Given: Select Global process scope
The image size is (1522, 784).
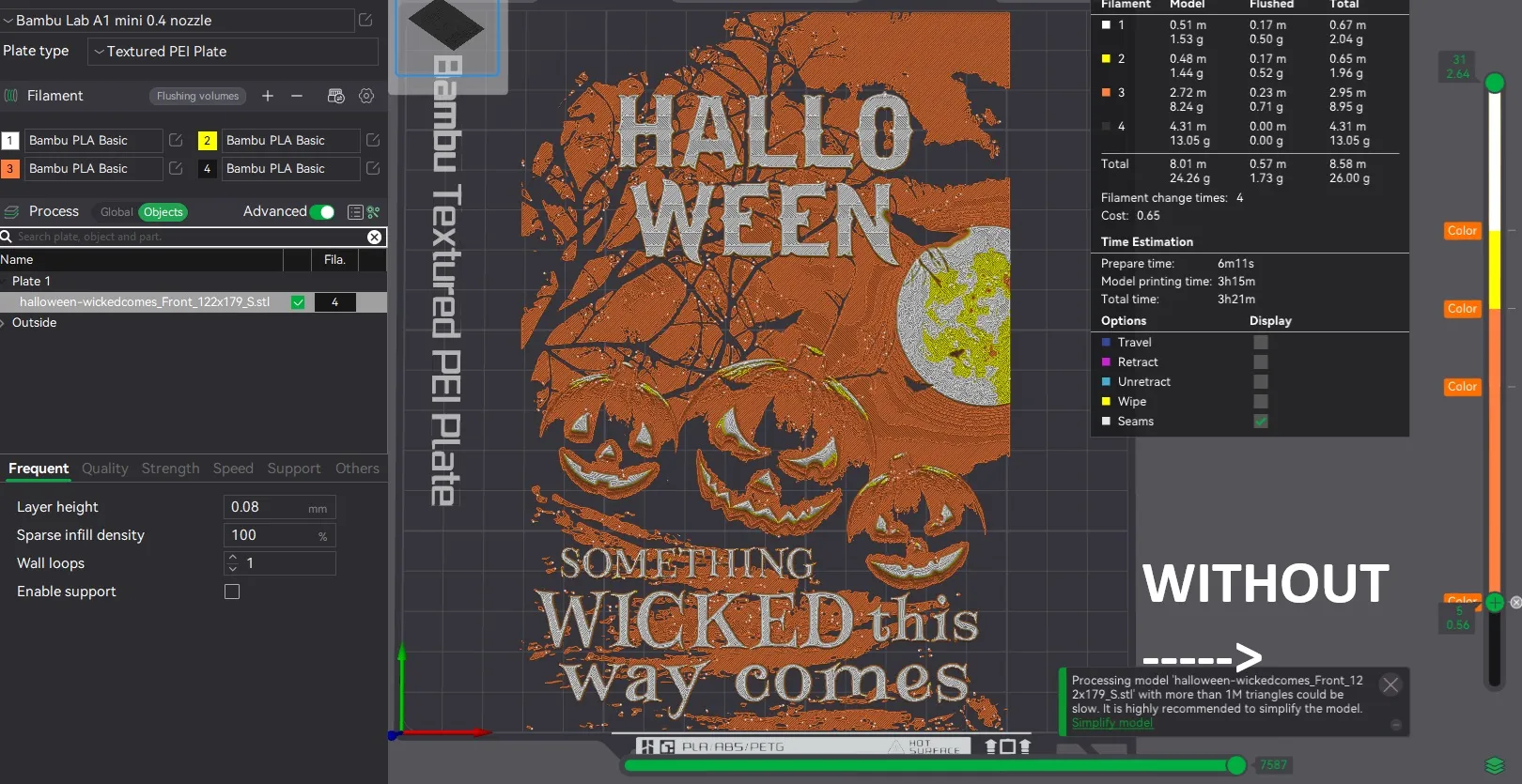Looking at the screenshot, I should coord(116,212).
